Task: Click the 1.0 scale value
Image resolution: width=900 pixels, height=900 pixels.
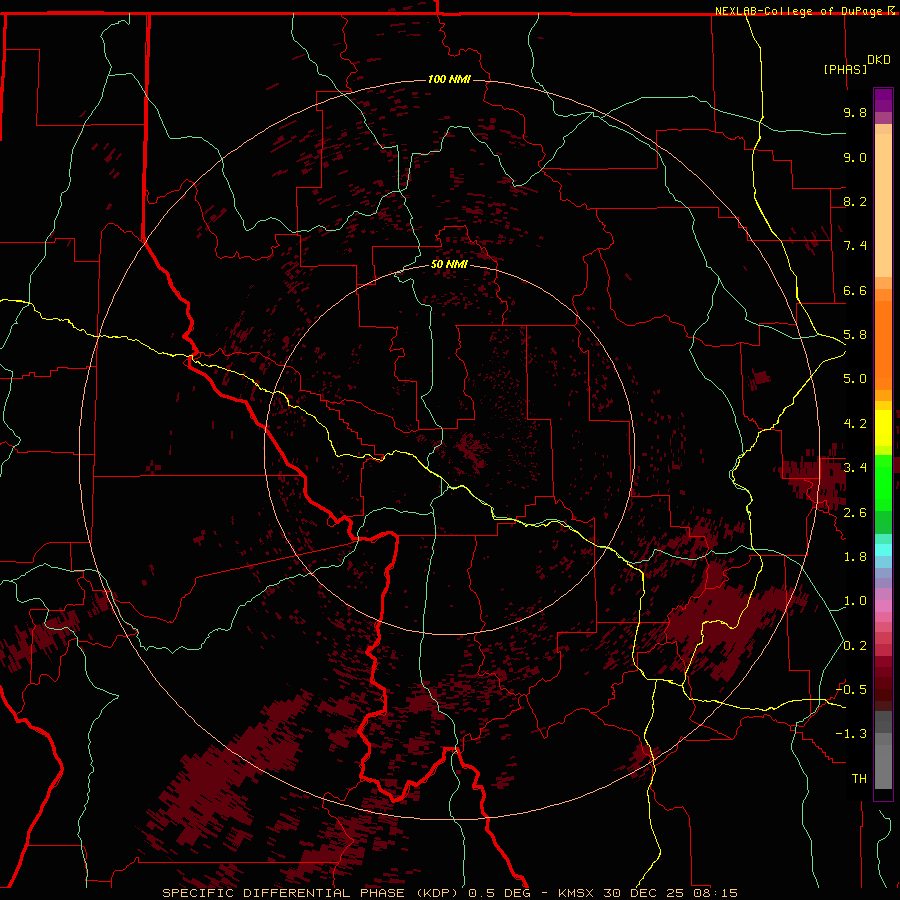Action: (855, 601)
